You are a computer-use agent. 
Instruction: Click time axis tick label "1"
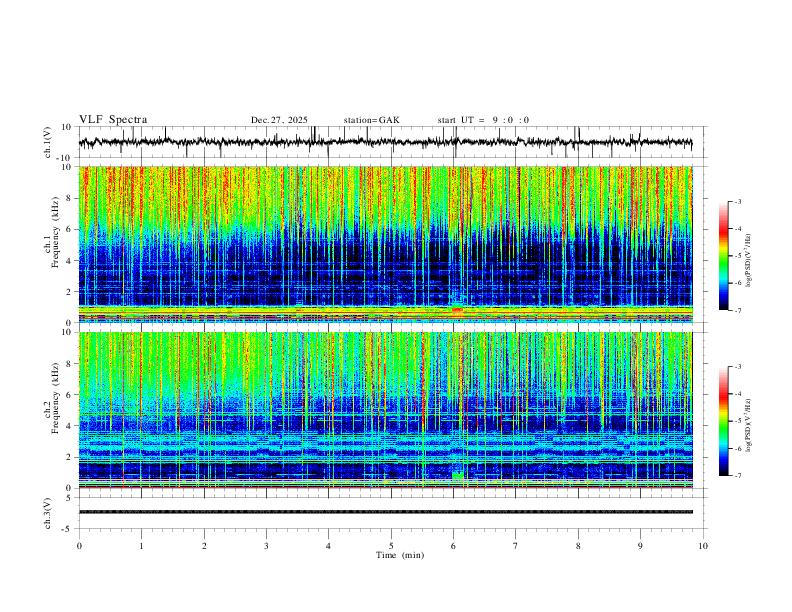click(x=141, y=546)
